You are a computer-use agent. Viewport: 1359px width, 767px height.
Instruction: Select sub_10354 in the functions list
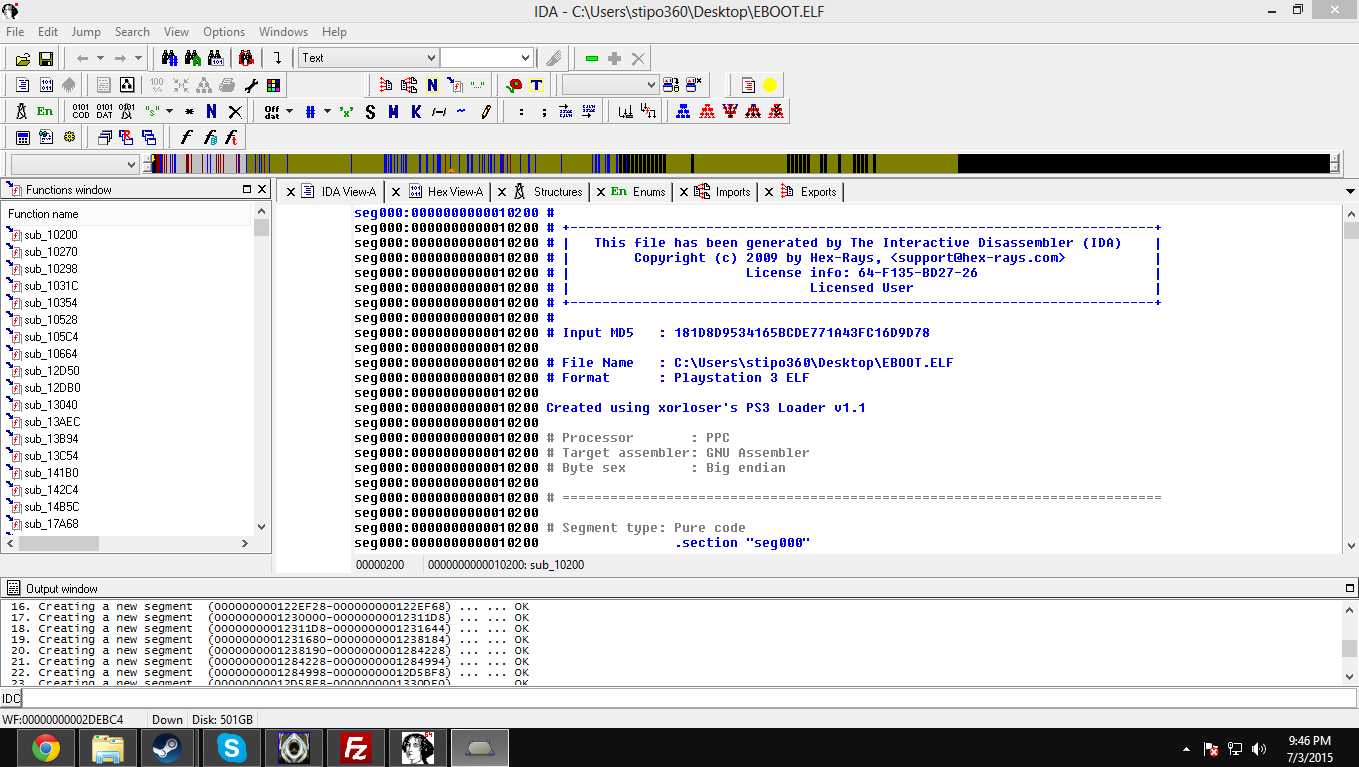[51, 303]
